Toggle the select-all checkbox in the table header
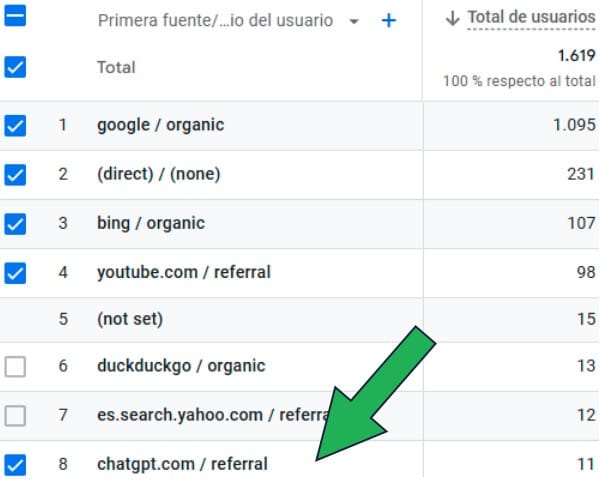The width and height of the screenshot is (600, 481). (15, 17)
